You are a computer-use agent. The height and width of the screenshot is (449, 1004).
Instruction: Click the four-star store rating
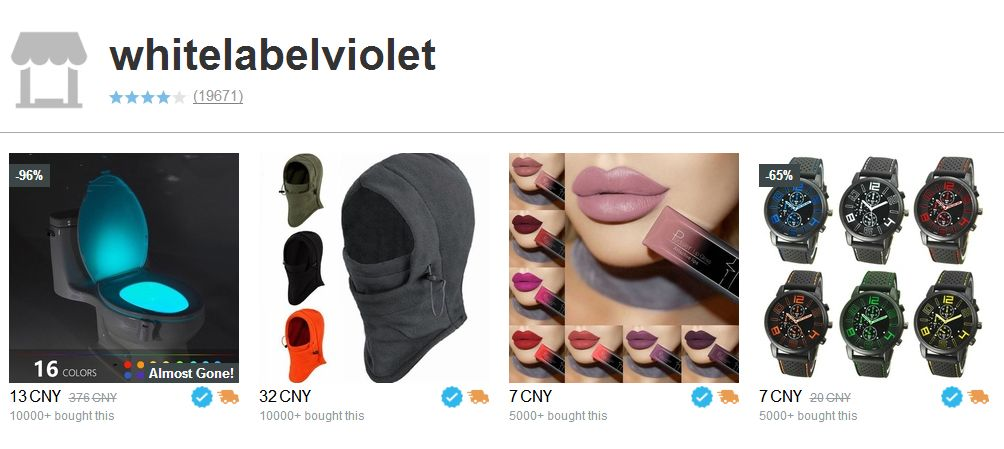[147, 97]
